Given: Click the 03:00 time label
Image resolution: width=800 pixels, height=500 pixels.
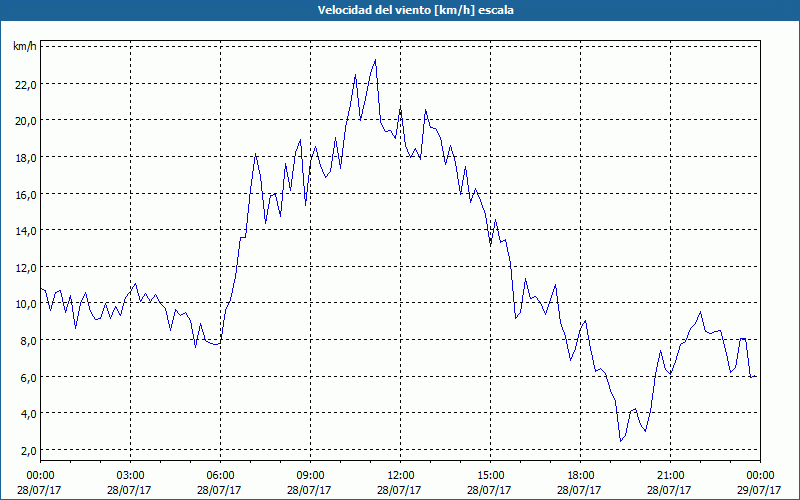Looking at the screenshot, I should [x=130, y=476].
